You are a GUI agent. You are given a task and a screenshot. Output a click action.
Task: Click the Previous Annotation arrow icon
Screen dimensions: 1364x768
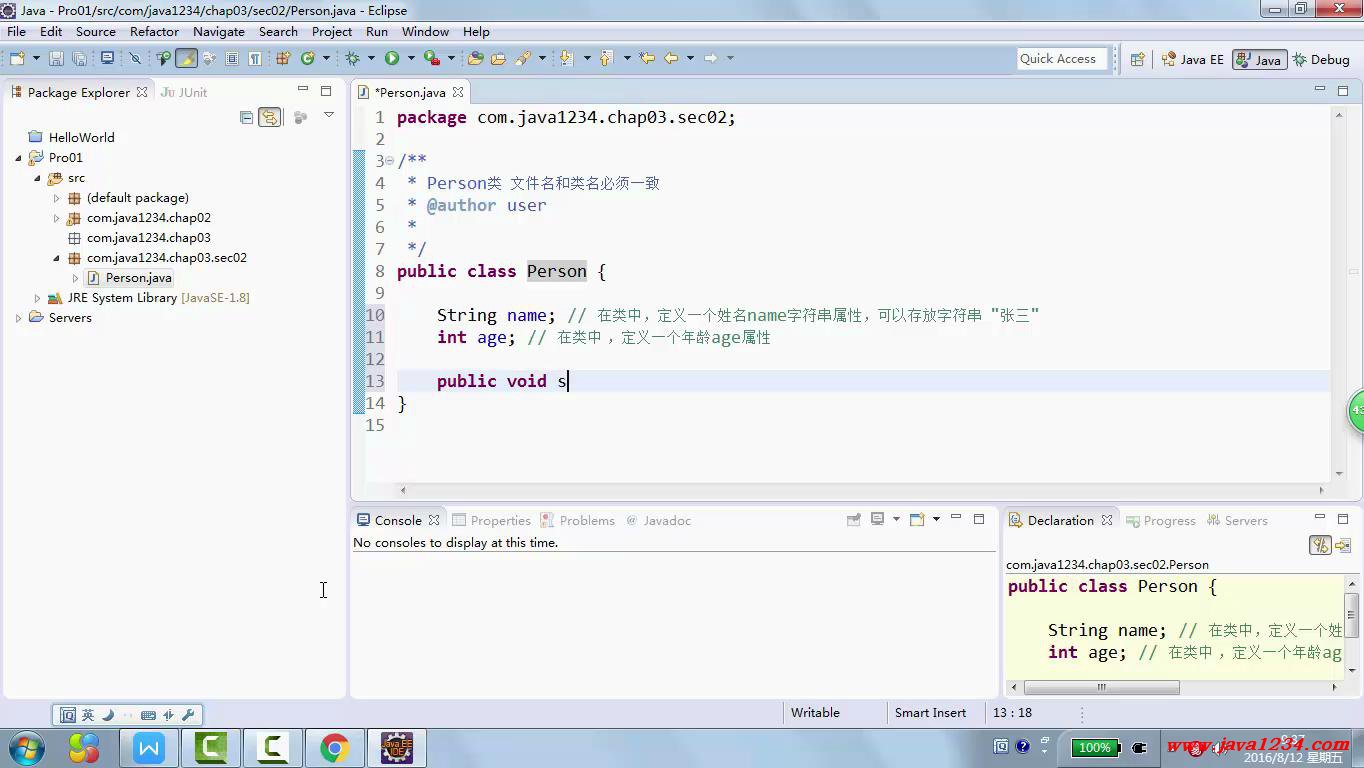click(x=606, y=59)
